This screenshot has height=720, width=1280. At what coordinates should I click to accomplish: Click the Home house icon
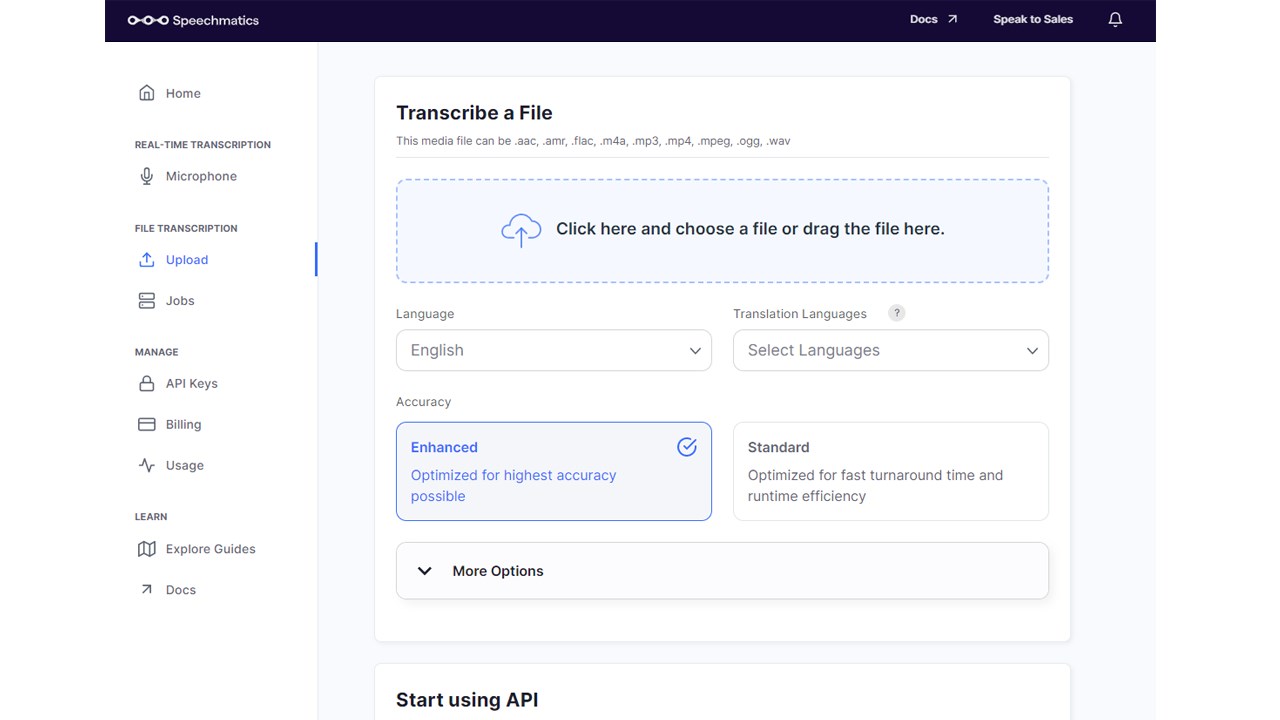[147, 93]
